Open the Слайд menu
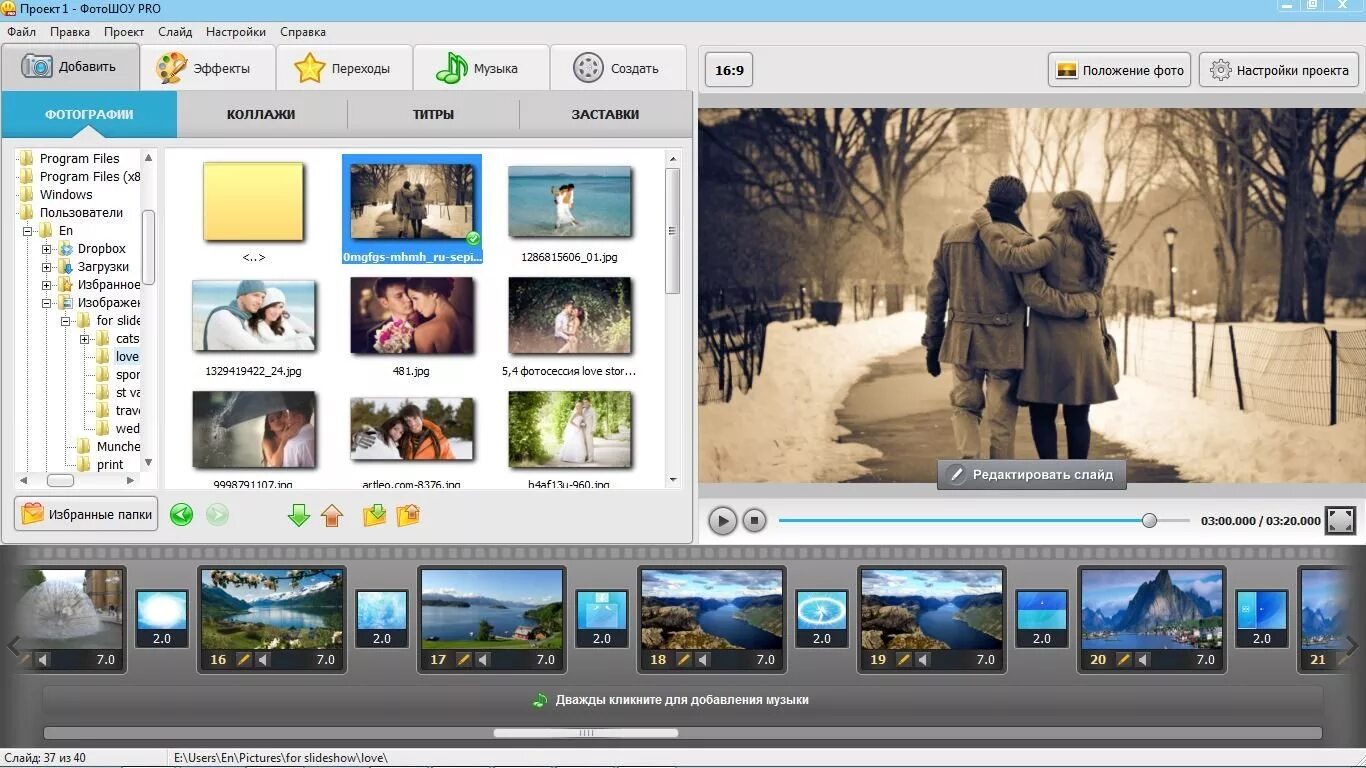Viewport: 1366px width, 768px height. pos(175,32)
